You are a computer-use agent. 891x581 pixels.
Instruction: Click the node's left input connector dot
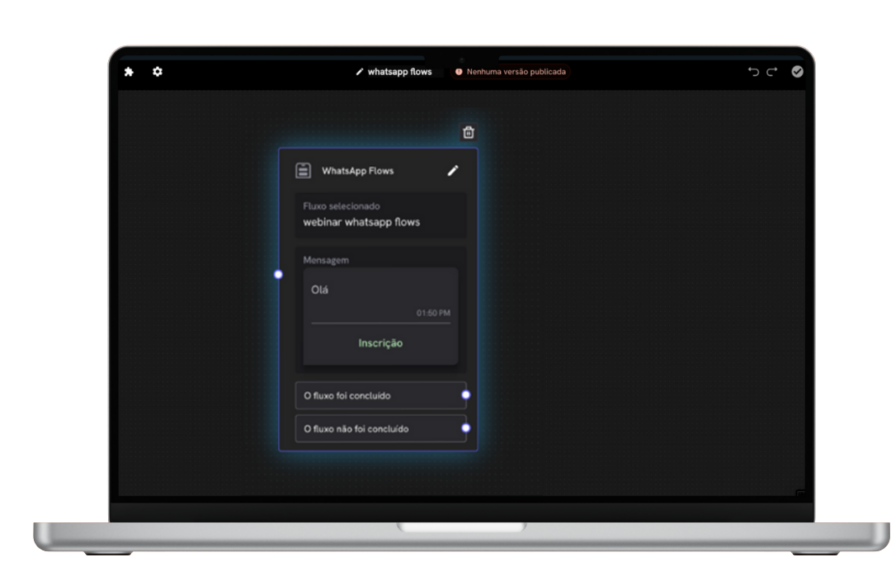tap(278, 275)
